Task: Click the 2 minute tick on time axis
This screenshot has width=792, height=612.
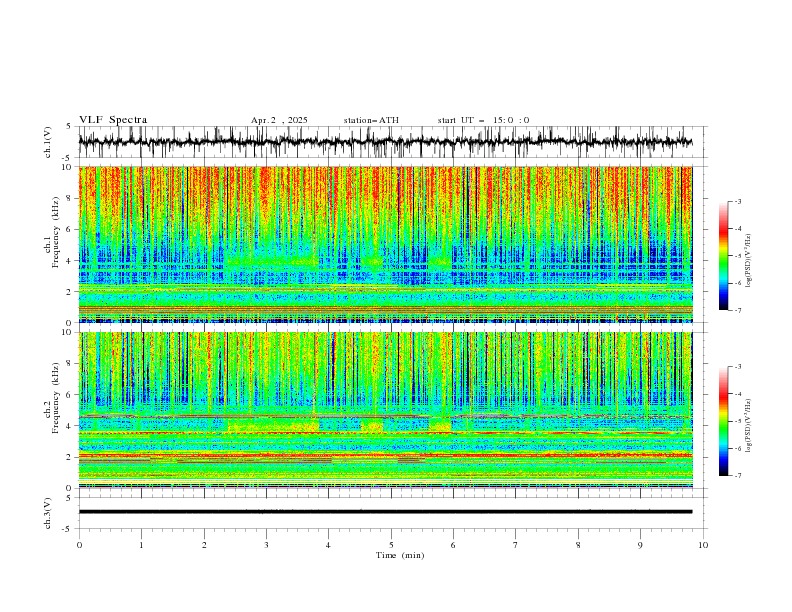Action: click(204, 545)
